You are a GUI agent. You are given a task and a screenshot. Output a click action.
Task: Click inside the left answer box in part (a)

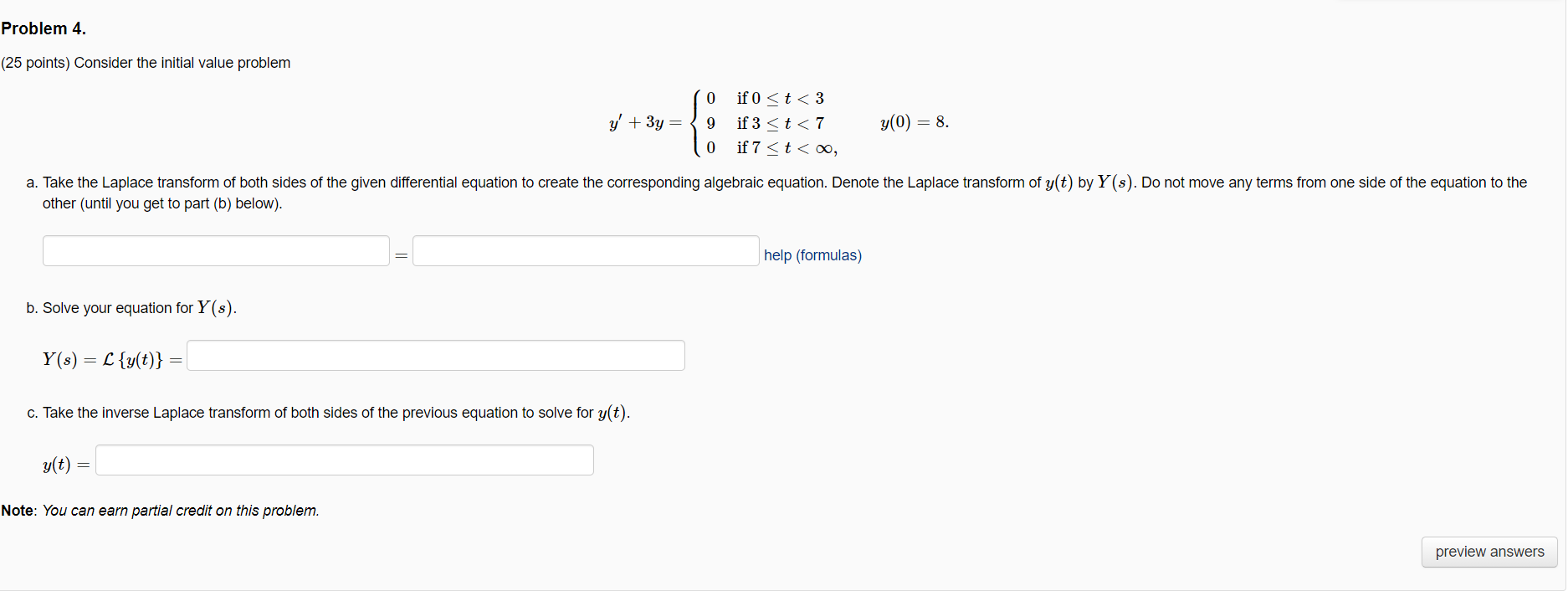215,250
